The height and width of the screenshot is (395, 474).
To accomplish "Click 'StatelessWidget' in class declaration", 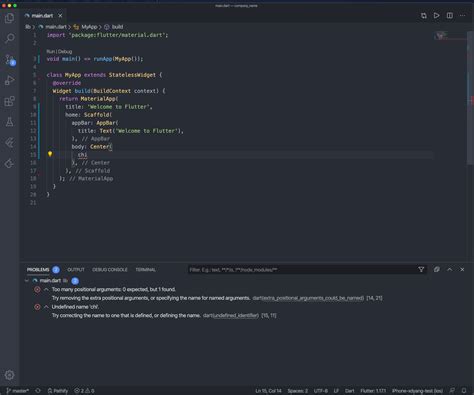I will click(132, 75).
